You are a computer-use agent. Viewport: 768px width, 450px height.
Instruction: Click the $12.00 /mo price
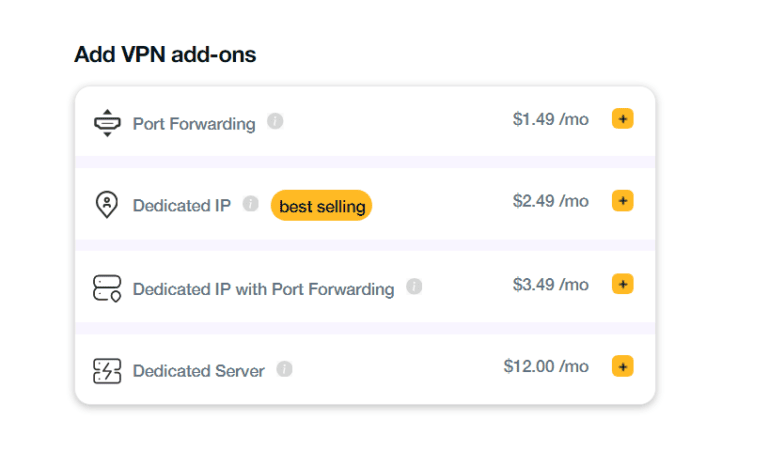click(x=546, y=366)
